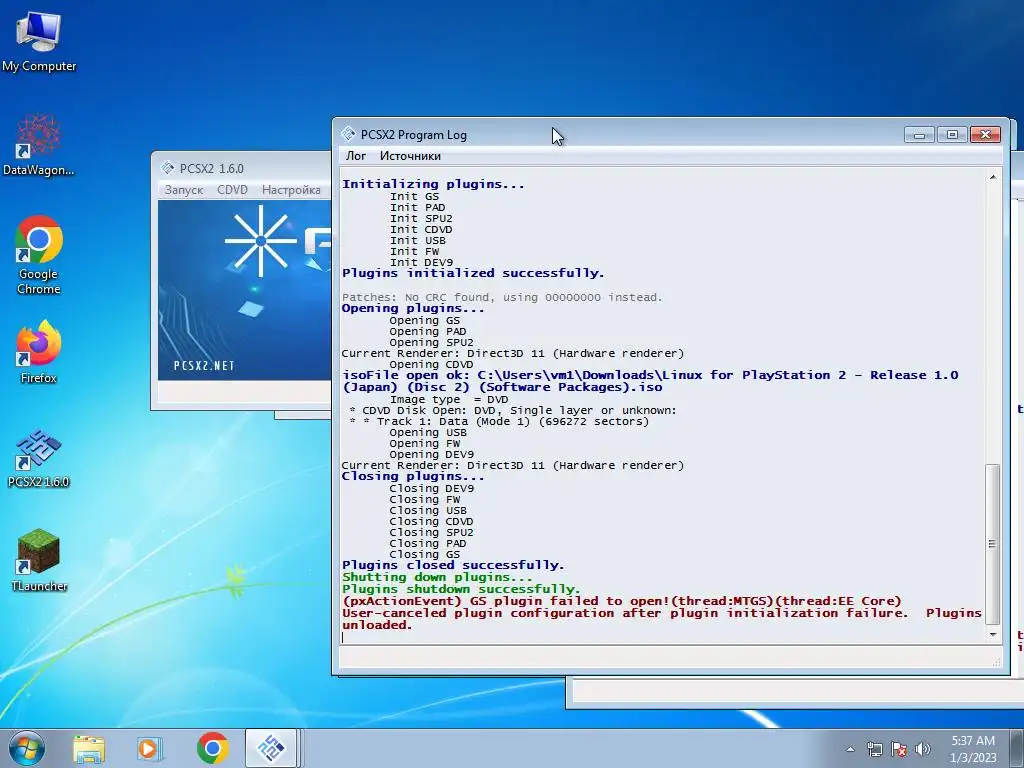The width and height of the screenshot is (1024, 768).
Task: Open the Action Center flag icon
Action: click(899, 749)
